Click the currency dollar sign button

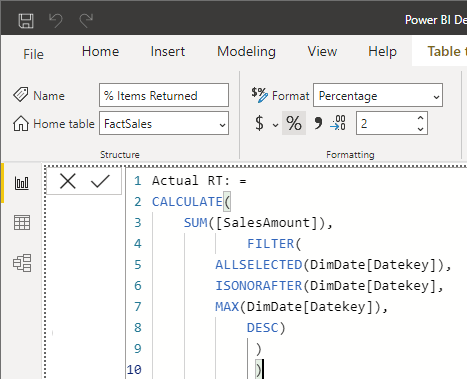[259, 123]
